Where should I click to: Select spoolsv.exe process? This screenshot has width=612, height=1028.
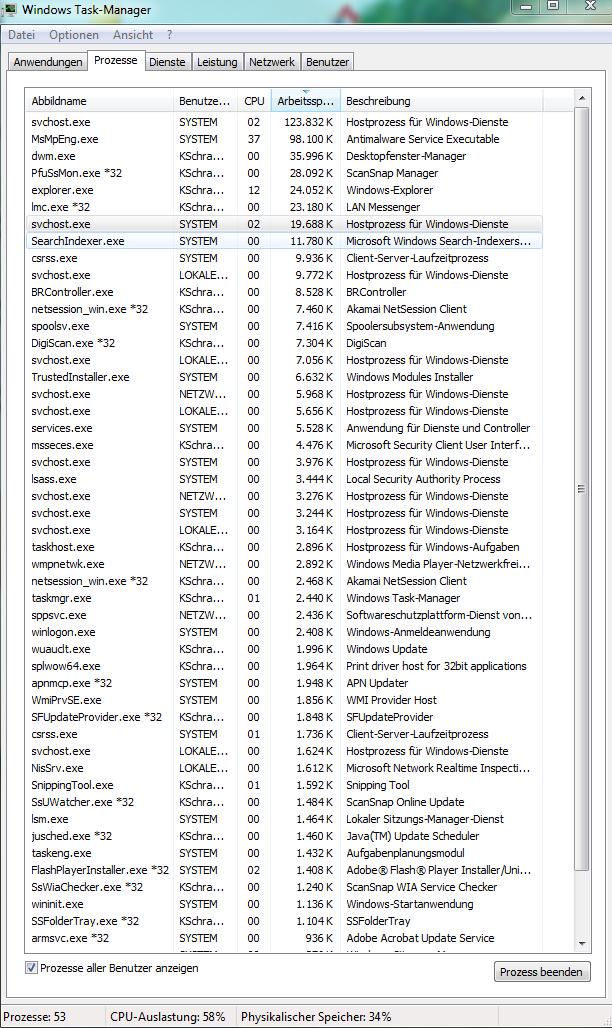[x=284, y=326]
